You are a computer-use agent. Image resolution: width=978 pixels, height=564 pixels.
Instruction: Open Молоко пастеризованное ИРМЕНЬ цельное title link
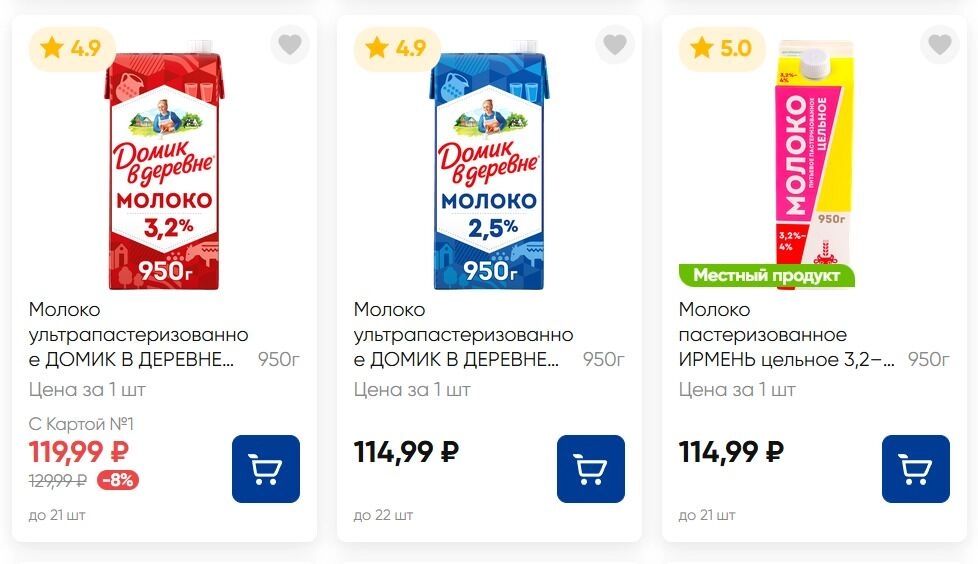[786, 334]
